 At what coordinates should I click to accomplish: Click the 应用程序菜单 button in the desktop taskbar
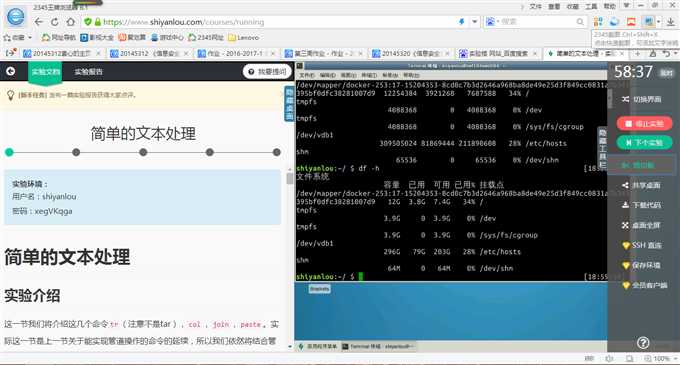pos(317,346)
